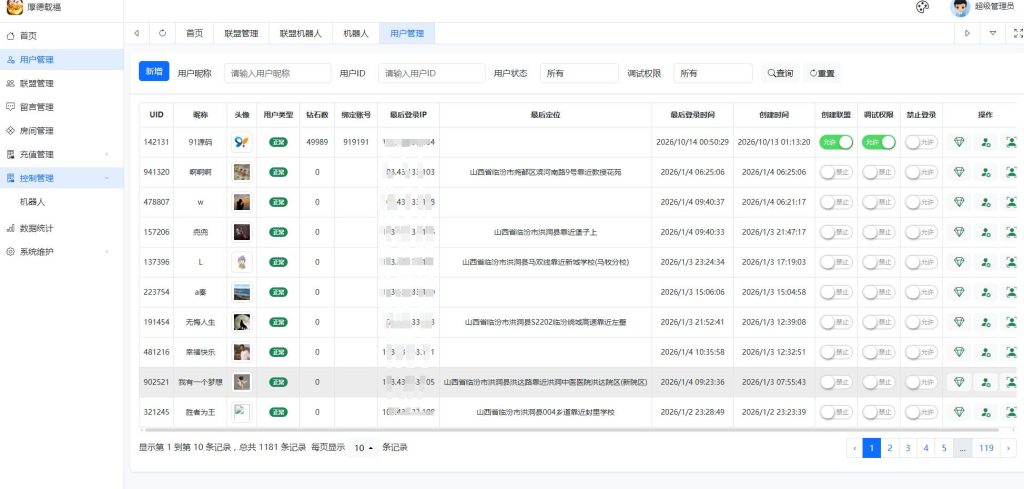Click the 数据统计 chart icon in sidebar
Viewport: 1024px width, 489px height.
coord(10,229)
